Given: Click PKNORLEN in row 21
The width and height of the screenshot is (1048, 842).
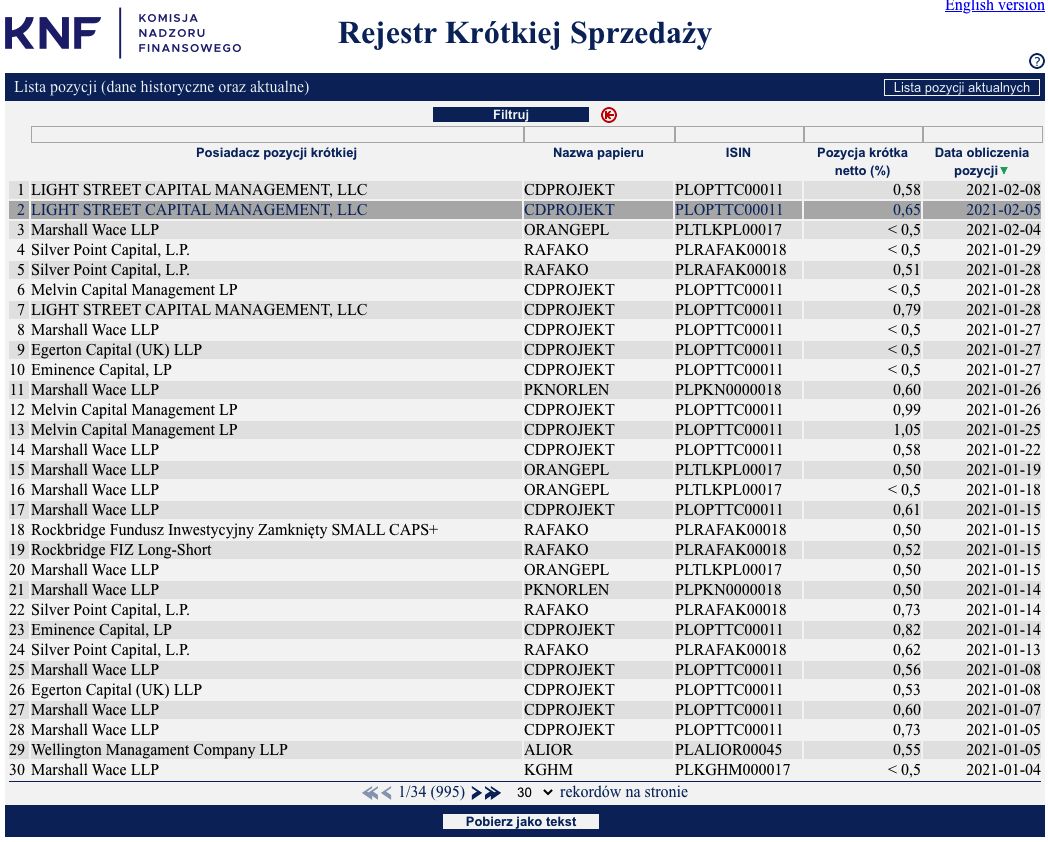Looking at the screenshot, I should coord(566,590).
